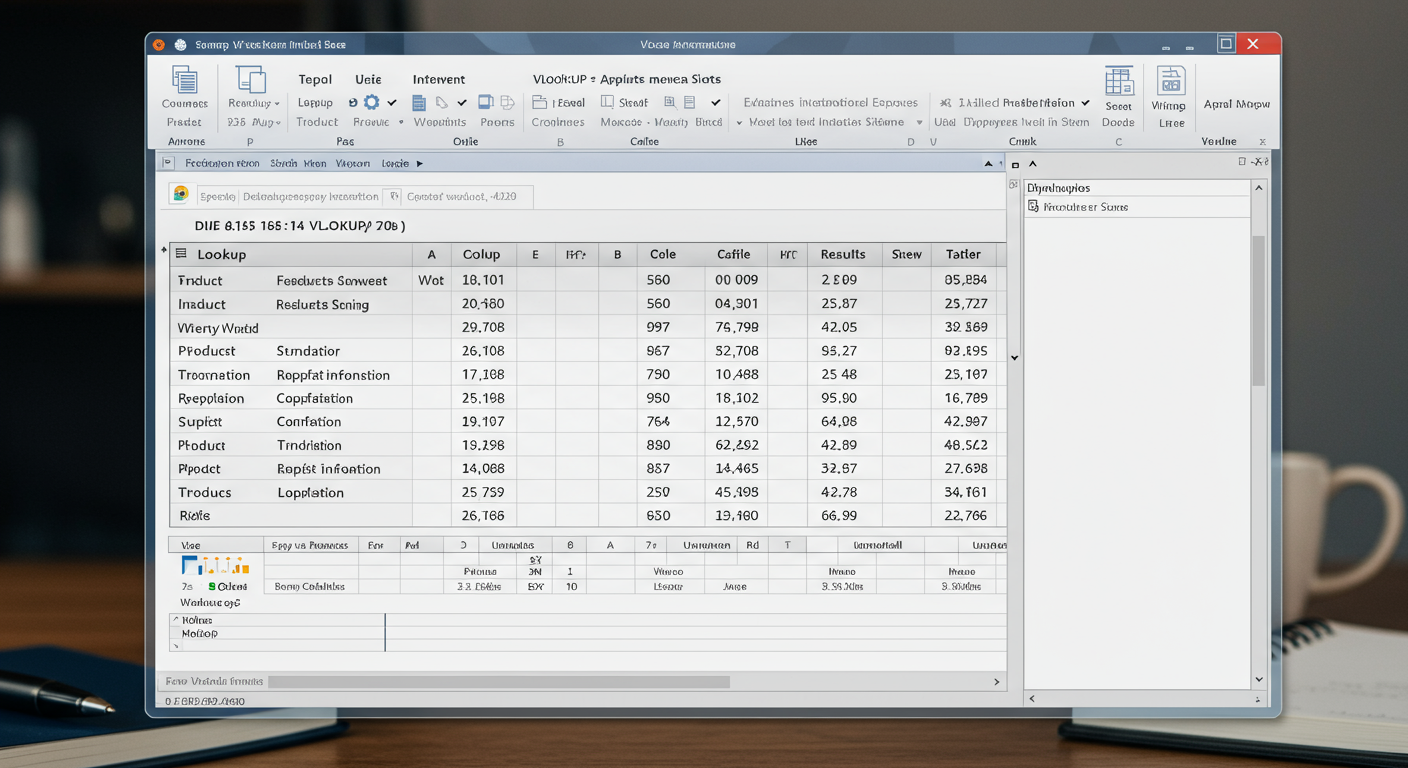1408x768 pixels.
Task: Click the Vifirng Lree sheet icon
Action: tap(1169, 81)
